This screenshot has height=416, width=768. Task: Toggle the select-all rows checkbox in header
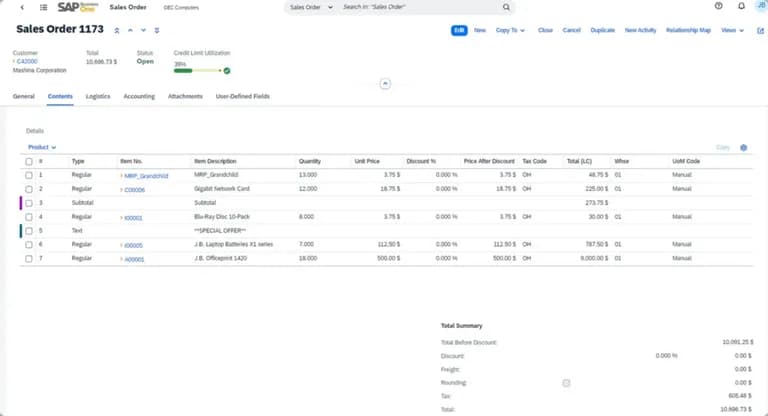coord(29,161)
